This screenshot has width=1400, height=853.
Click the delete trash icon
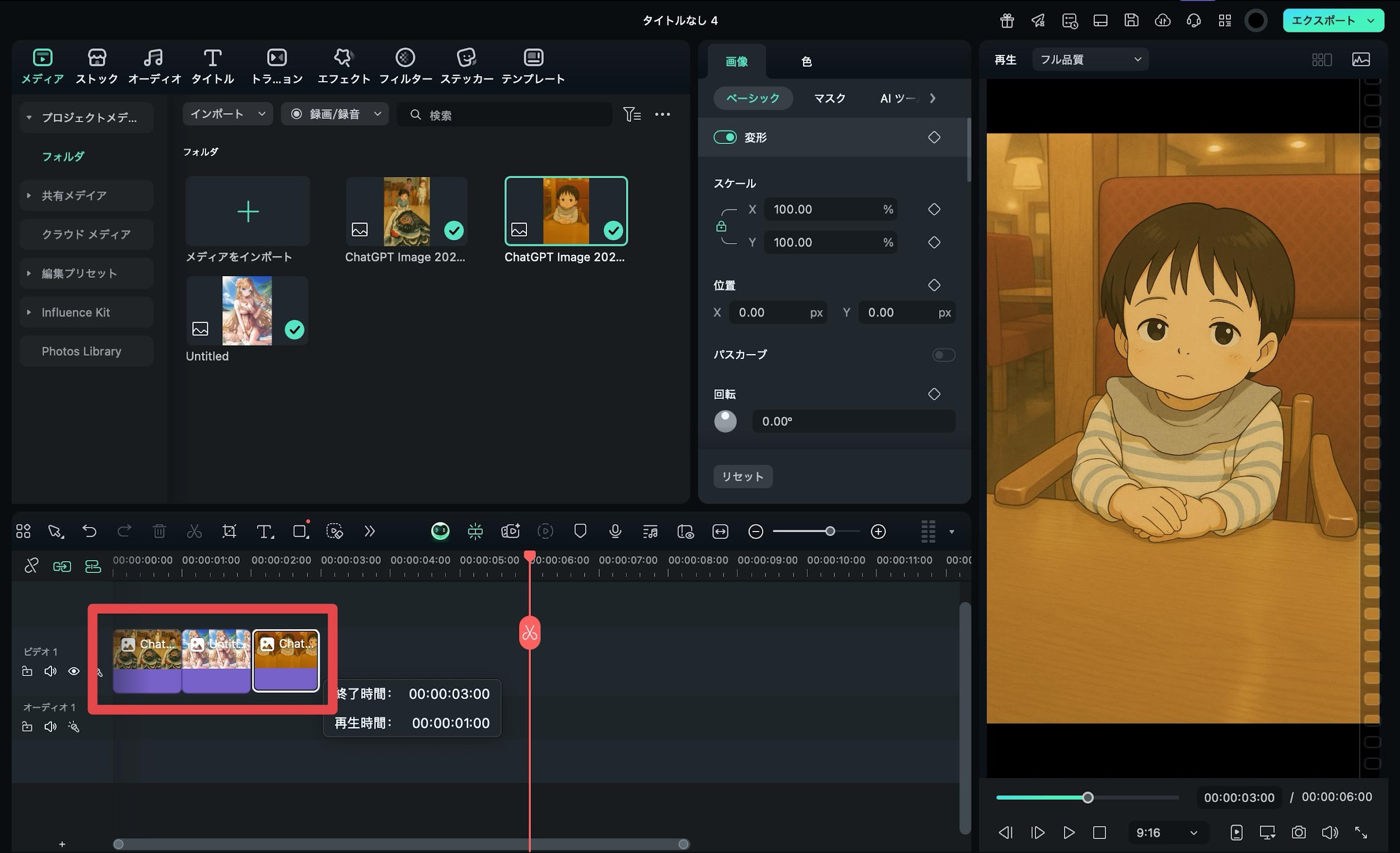[159, 532]
